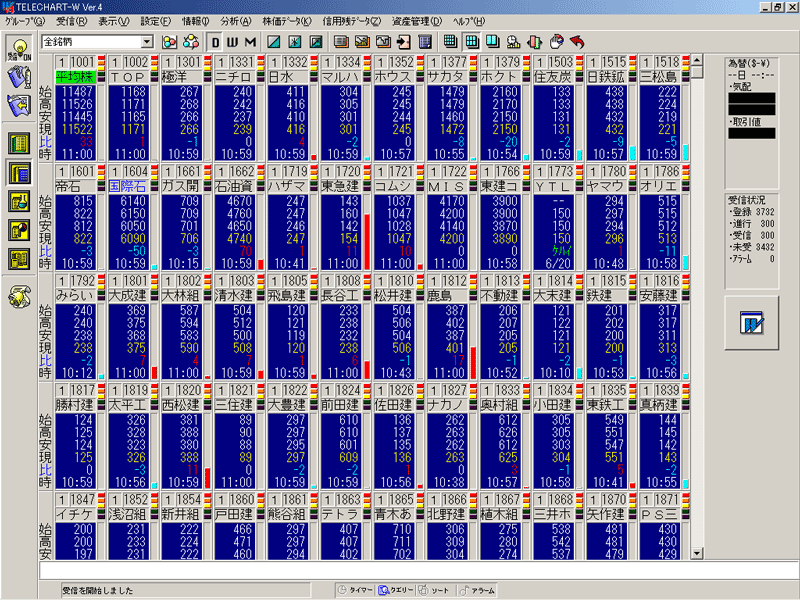
Task: Switch to monthly chart with M button
Action: coord(250,42)
